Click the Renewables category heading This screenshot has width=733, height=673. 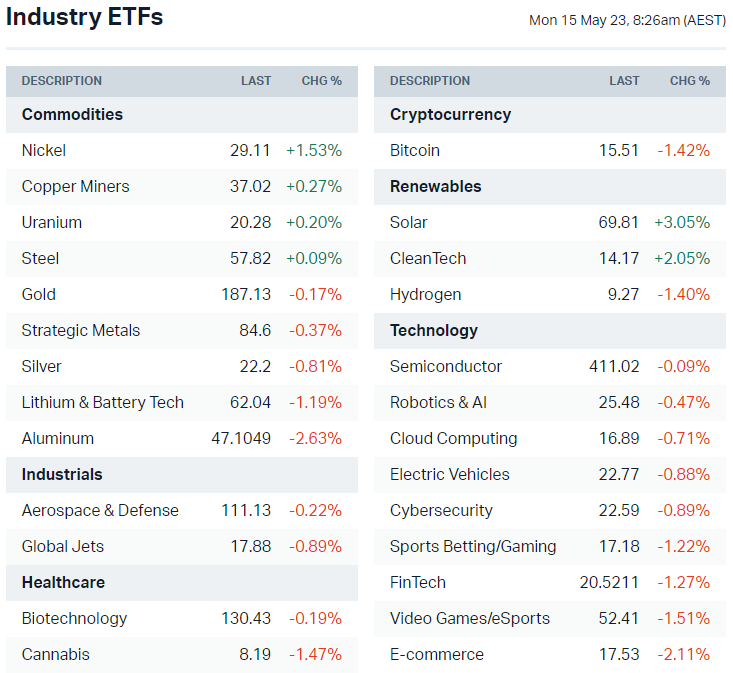435,186
